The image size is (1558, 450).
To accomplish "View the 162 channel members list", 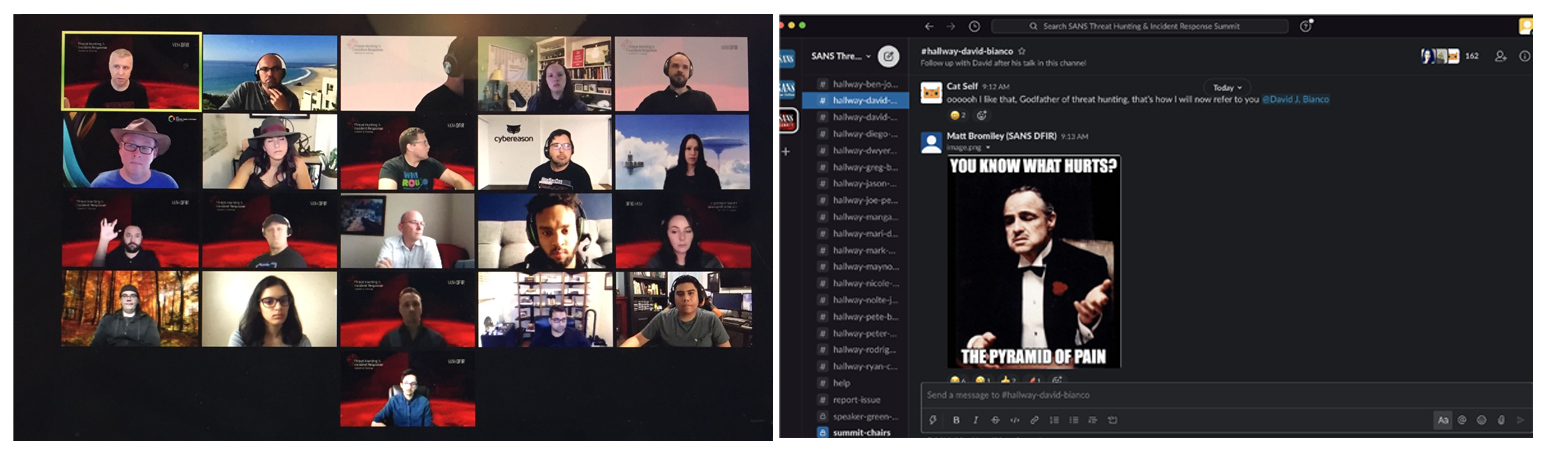I will [x=1450, y=56].
